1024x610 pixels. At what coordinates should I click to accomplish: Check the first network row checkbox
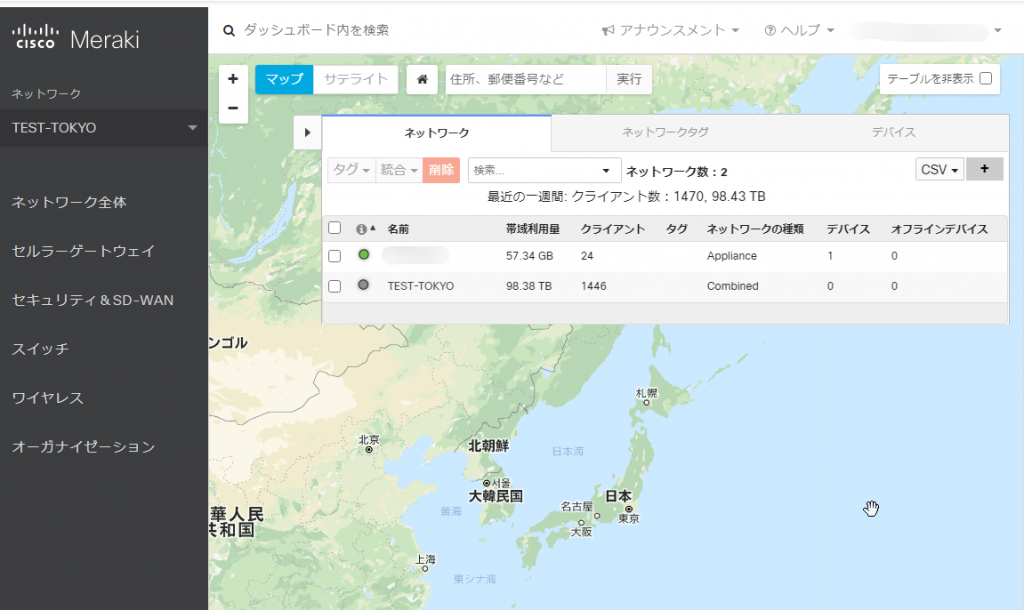point(334,256)
